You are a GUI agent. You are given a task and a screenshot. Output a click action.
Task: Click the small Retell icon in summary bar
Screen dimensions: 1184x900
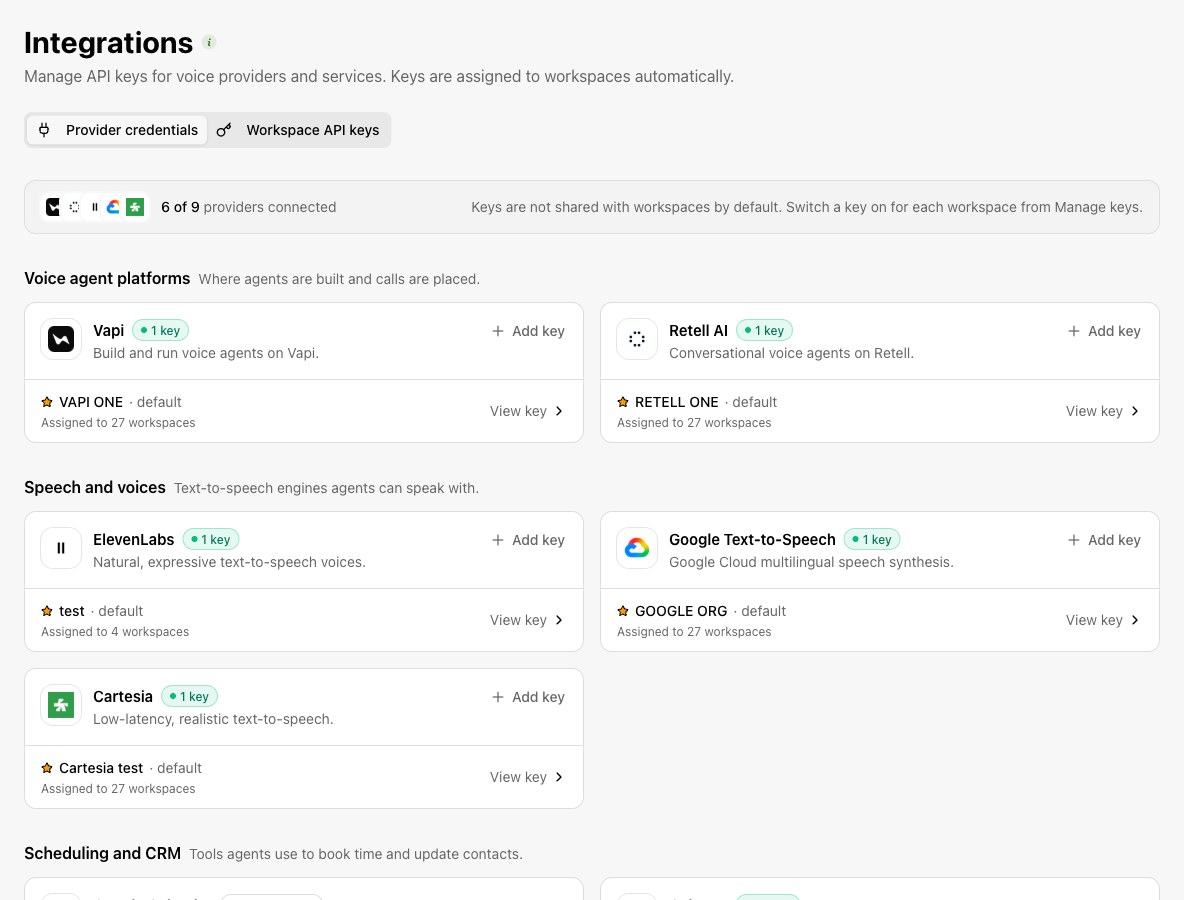tap(74, 207)
